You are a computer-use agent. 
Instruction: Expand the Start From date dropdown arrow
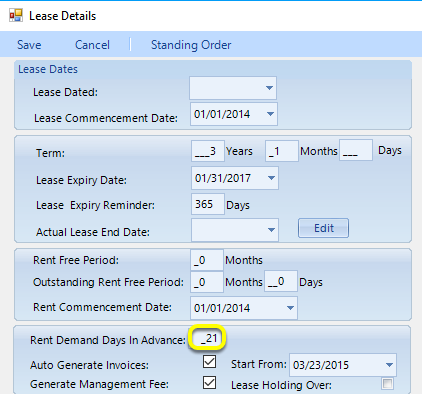389,365
